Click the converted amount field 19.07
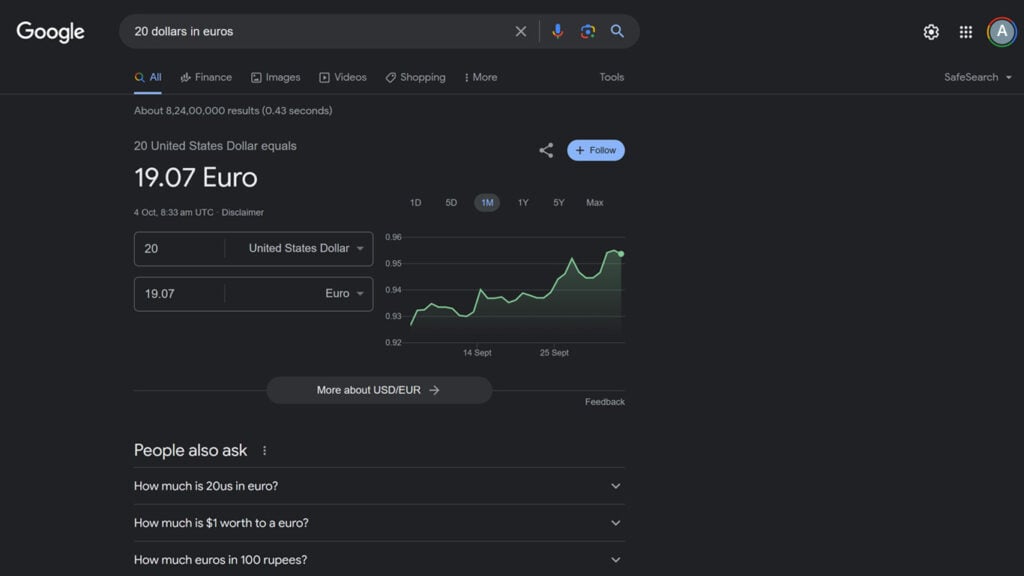Image resolution: width=1024 pixels, height=576 pixels. [180, 294]
